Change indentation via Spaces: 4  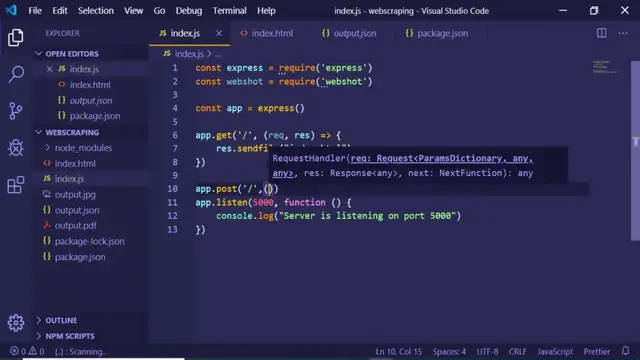pyautogui.click(x=449, y=351)
